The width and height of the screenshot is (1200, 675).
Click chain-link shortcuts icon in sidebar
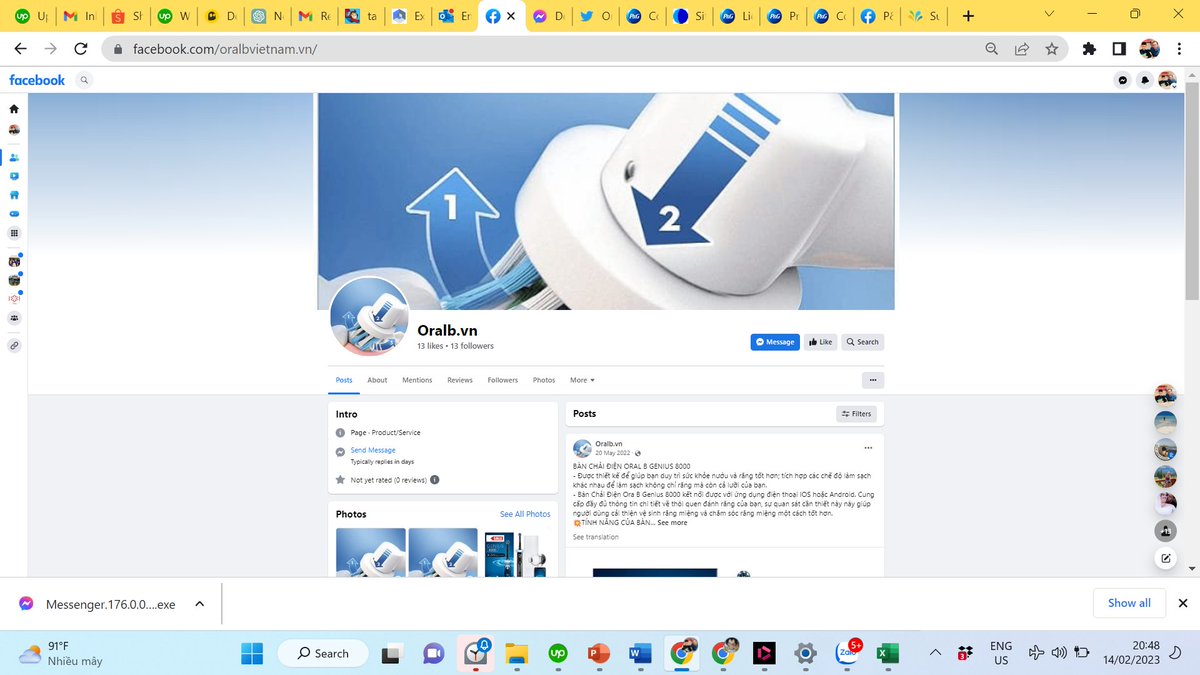(14, 345)
